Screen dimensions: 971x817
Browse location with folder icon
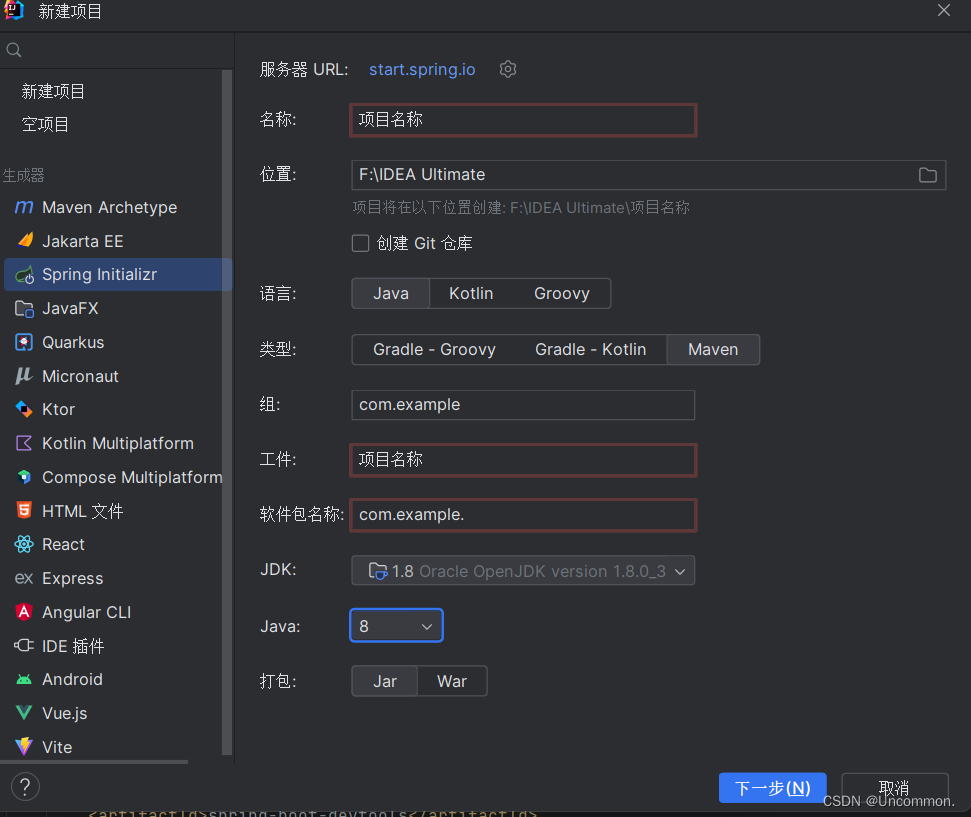tap(927, 175)
